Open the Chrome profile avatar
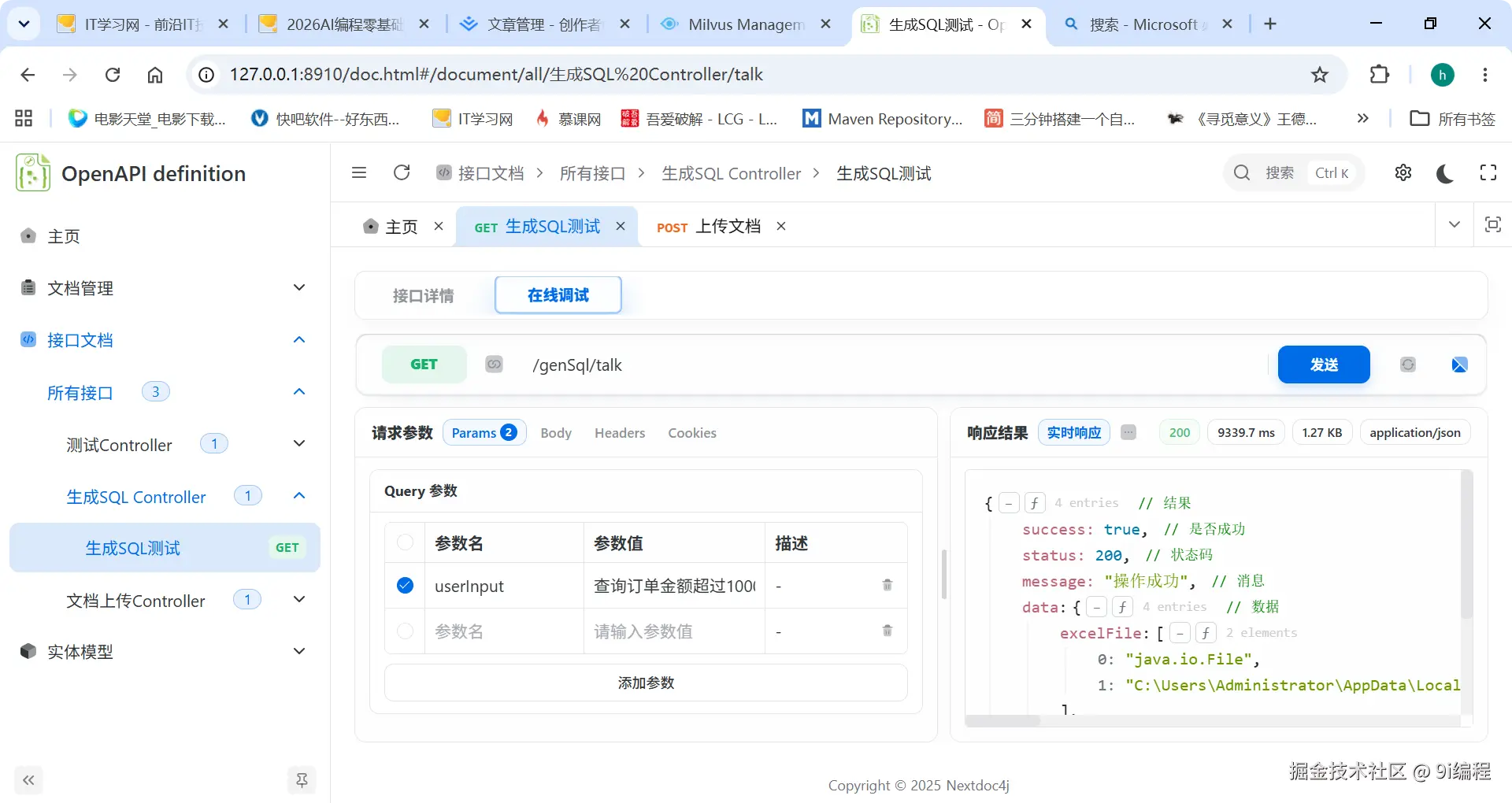The height and width of the screenshot is (803, 1512). tap(1443, 75)
